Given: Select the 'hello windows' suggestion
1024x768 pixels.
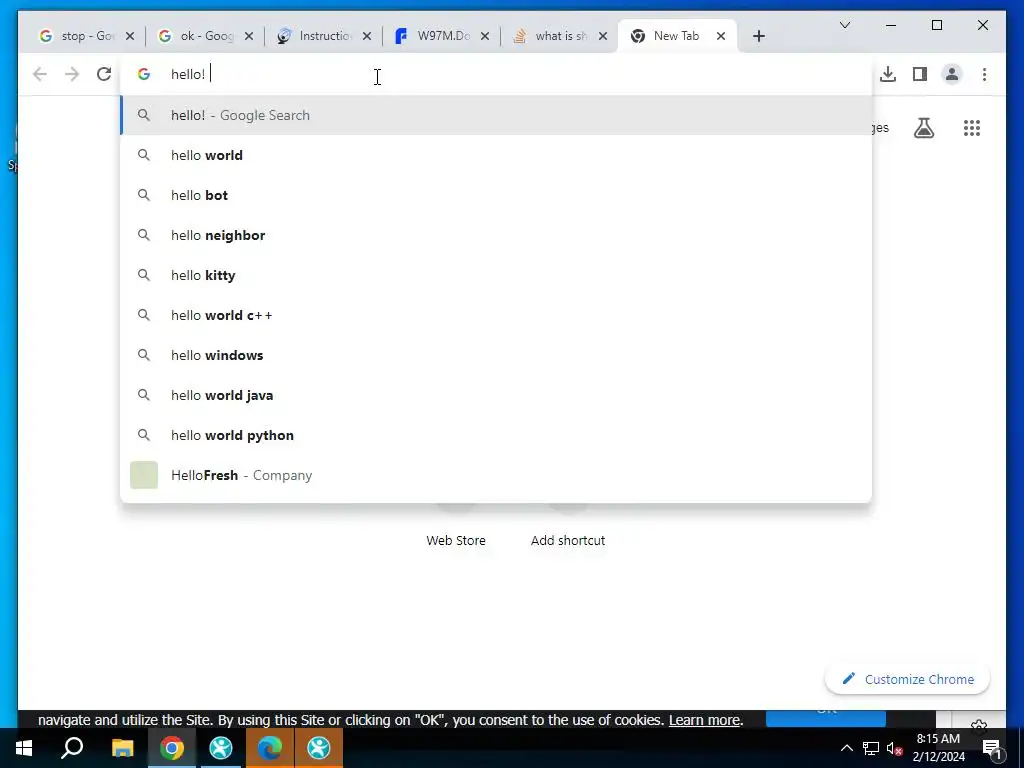Looking at the screenshot, I should [x=496, y=355].
